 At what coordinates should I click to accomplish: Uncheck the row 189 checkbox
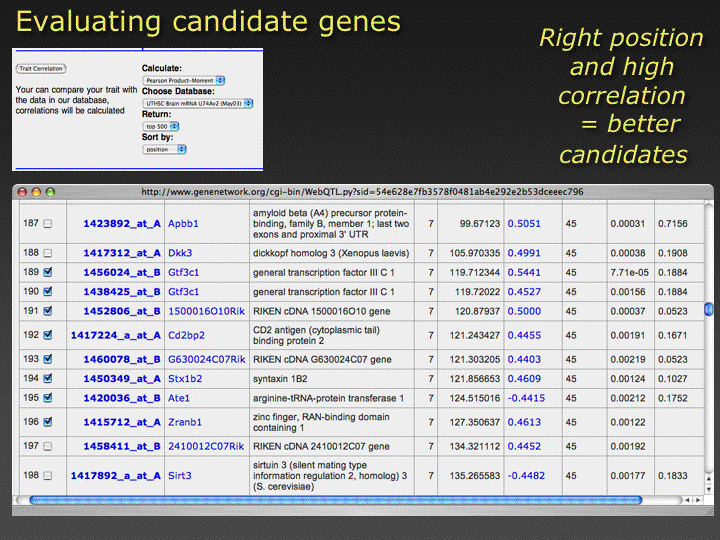coord(47,272)
